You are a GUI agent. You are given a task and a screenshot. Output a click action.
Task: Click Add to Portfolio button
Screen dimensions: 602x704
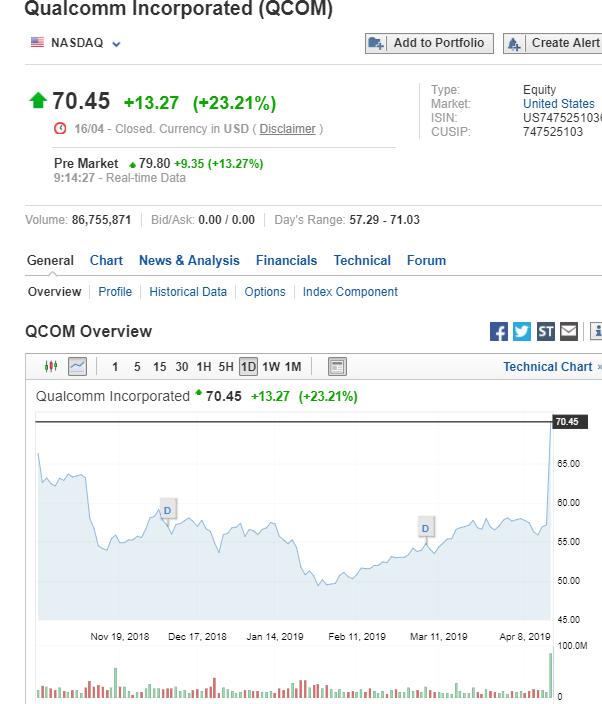429,43
